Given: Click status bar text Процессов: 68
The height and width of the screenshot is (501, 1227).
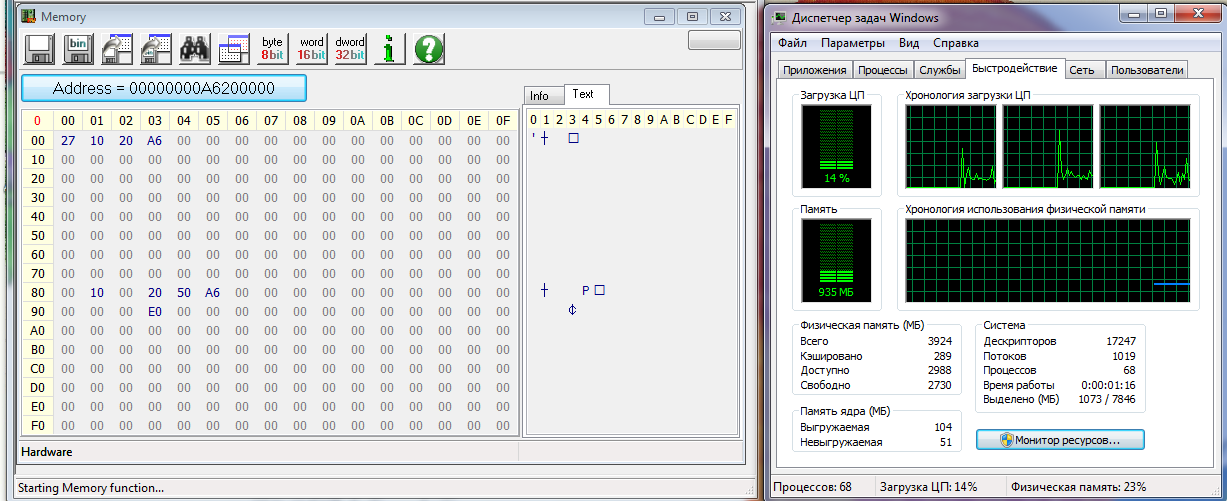Looking at the screenshot, I should click(x=811, y=487).
